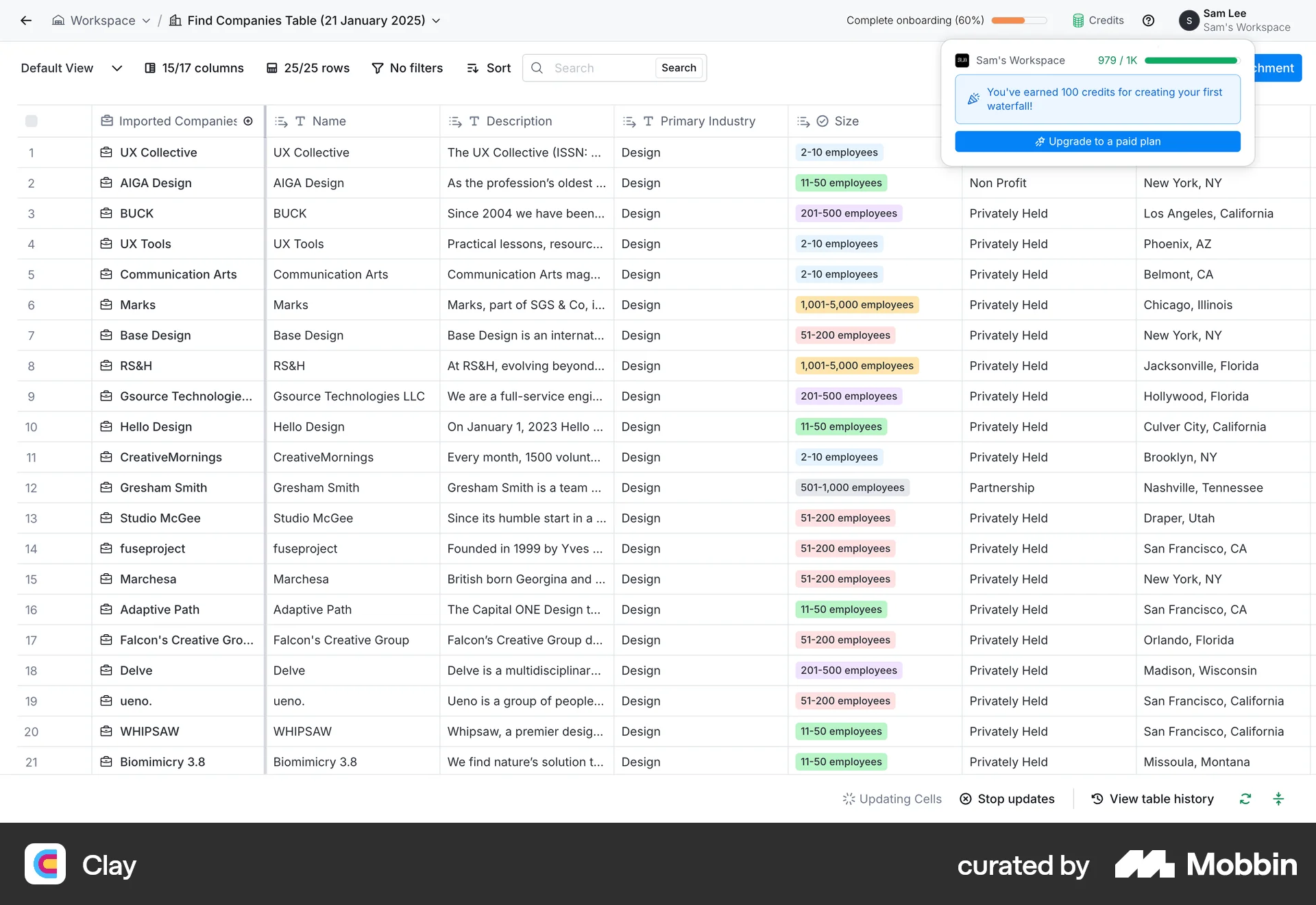Open the No filters panel
Viewport: 1316px width, 905px height.
pos(407,68)
